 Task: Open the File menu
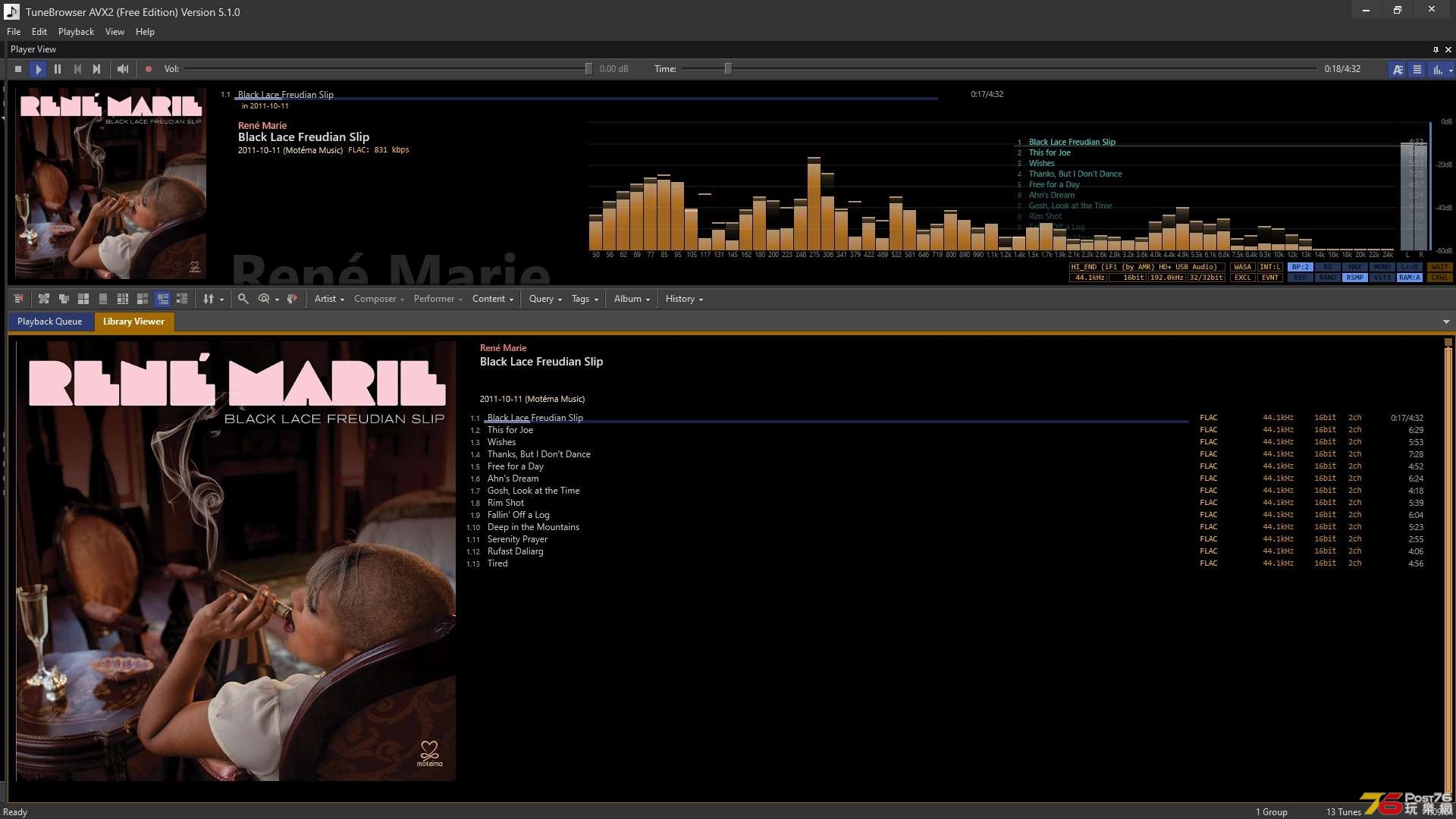pyautogui.click(x=14, y=32)
